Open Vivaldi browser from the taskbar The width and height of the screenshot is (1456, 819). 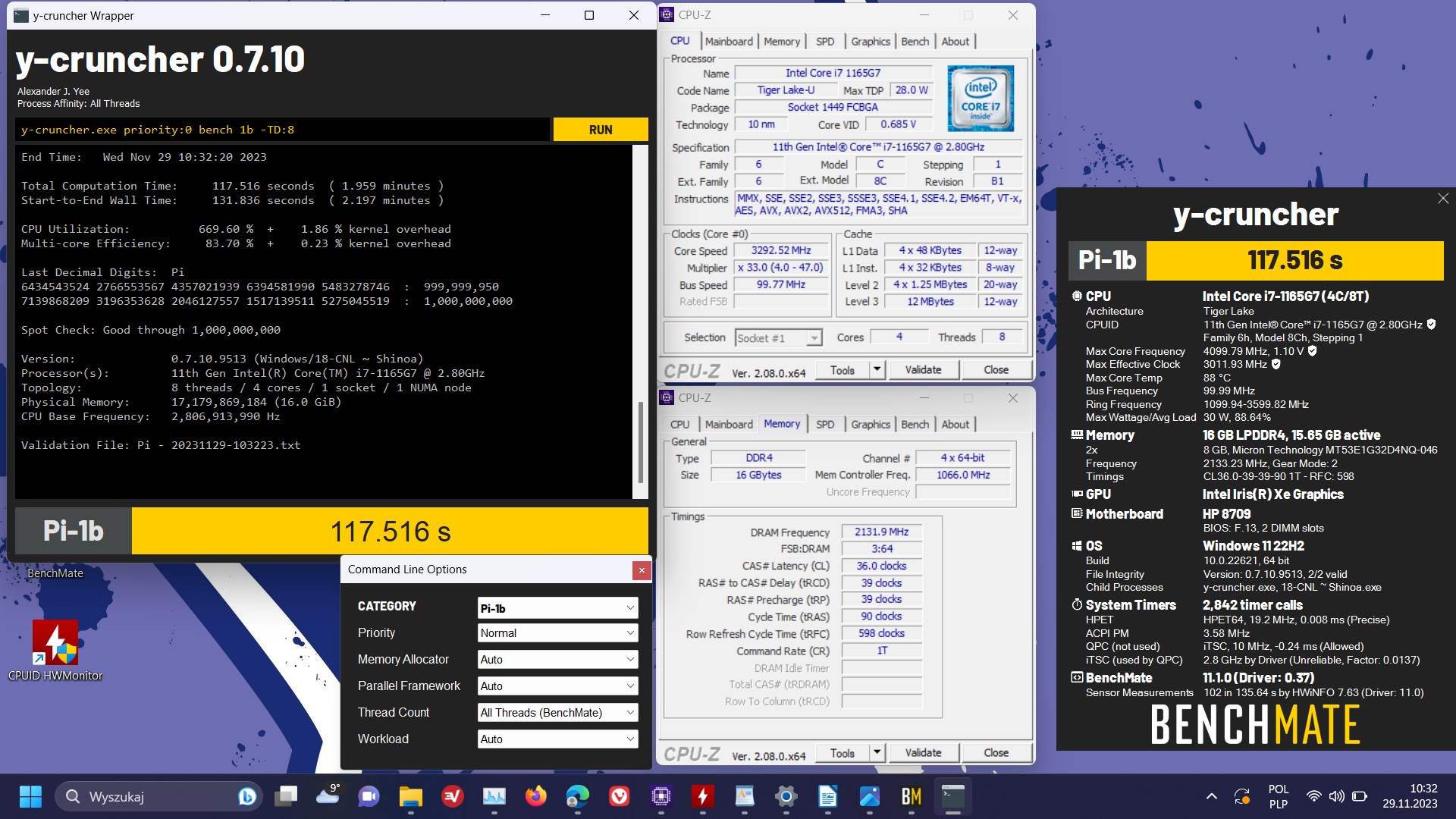[x=620, y=797]
